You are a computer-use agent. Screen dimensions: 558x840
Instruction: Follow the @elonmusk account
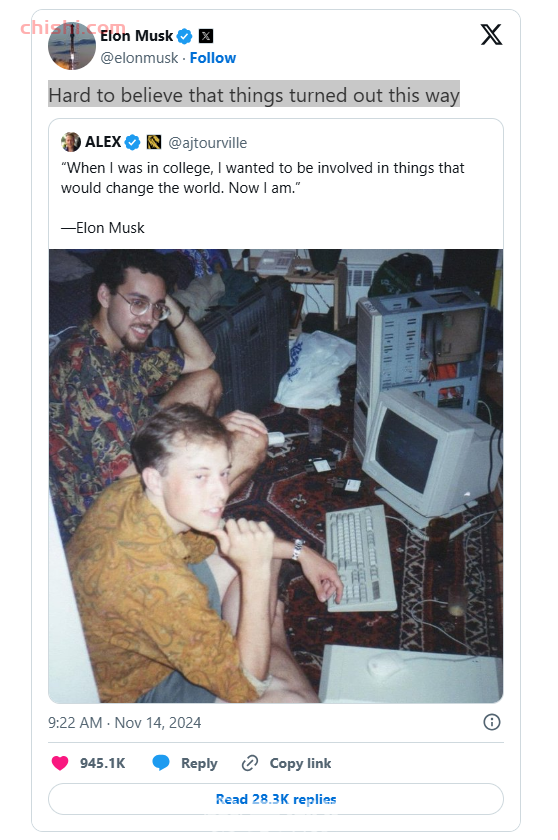213,58
